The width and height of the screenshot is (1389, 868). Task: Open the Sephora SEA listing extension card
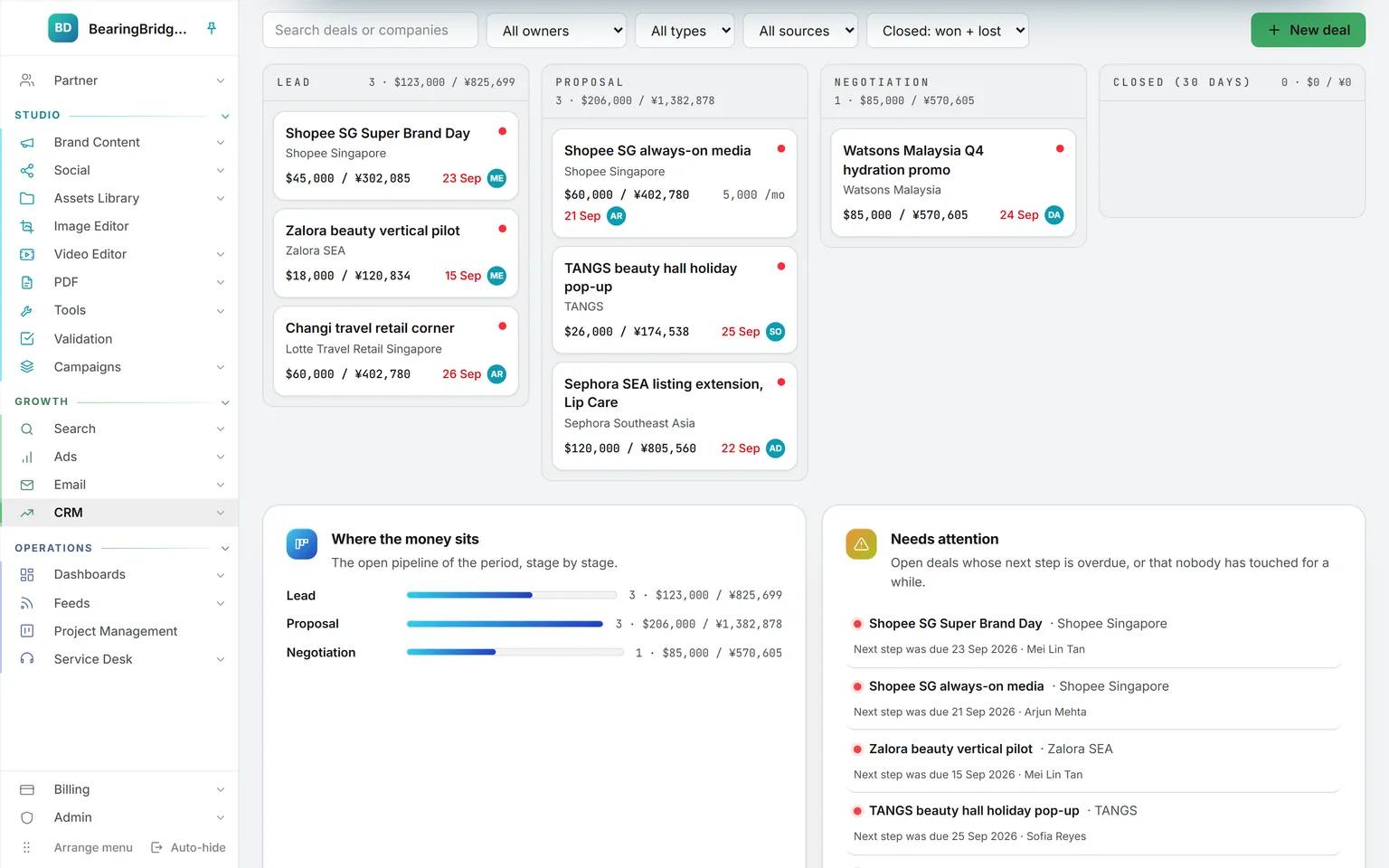pos(675,416)
